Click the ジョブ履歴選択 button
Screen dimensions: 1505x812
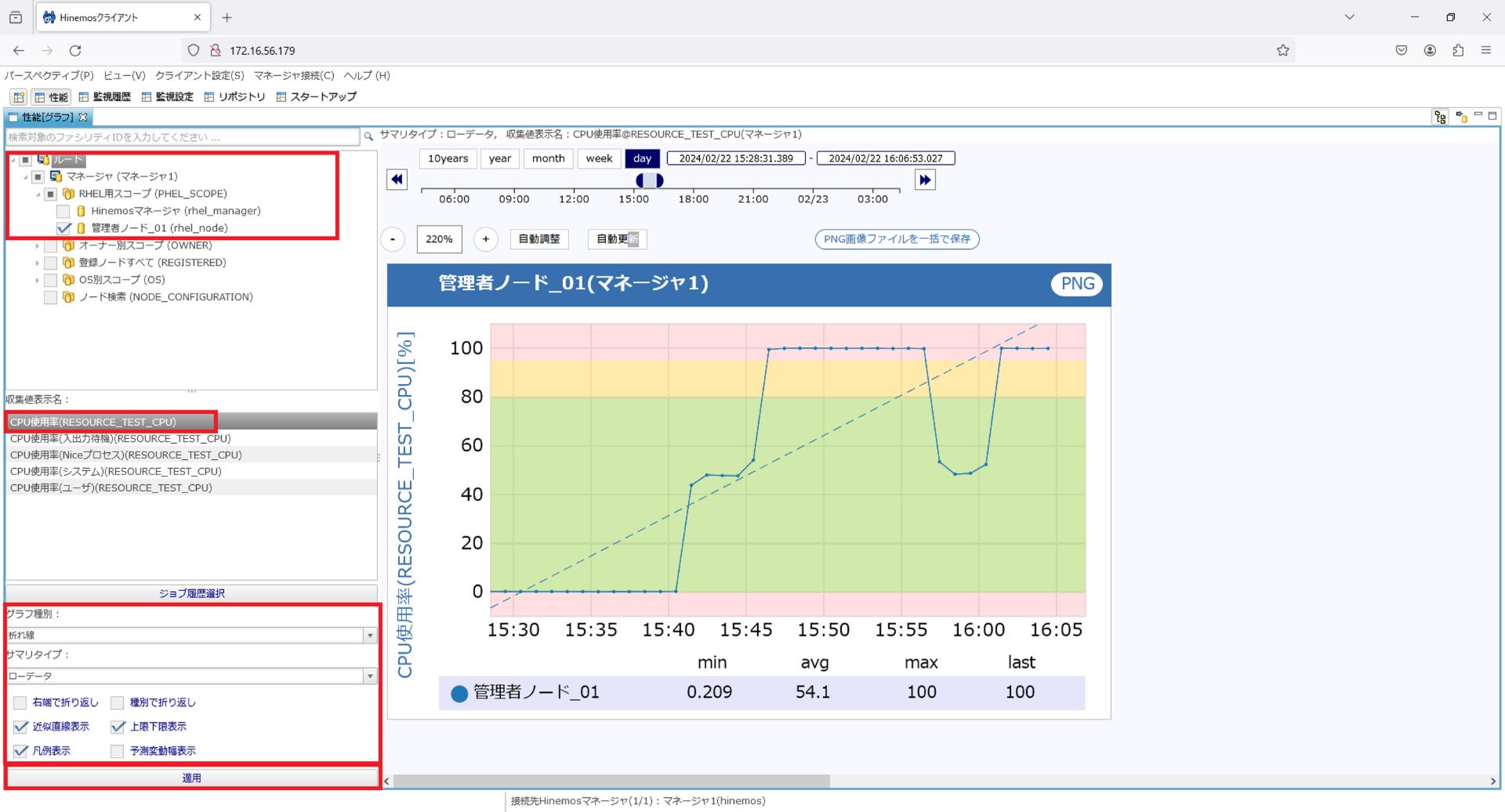pos(192,593)
